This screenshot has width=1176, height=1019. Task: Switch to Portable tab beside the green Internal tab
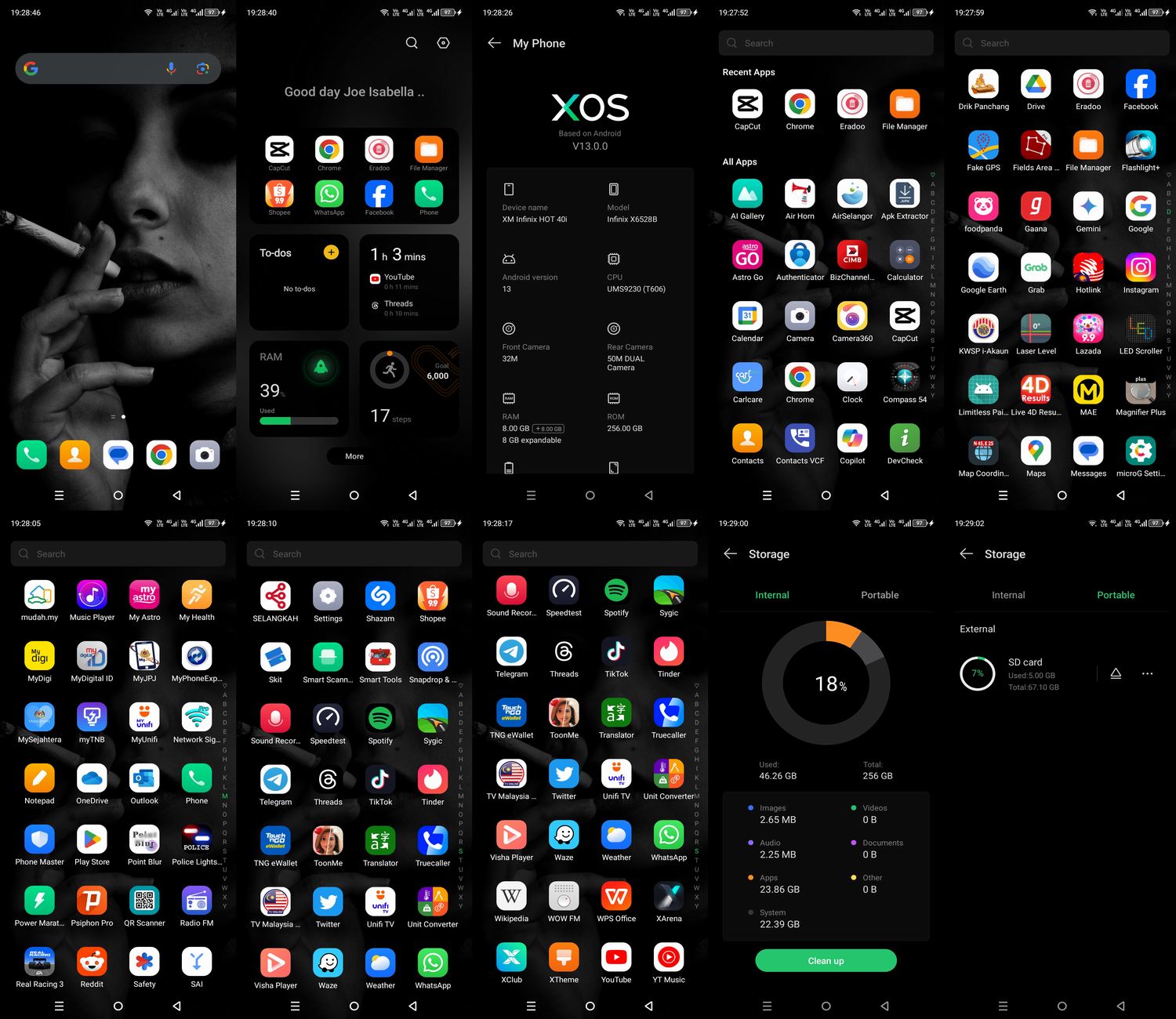pyautogui.click(x=880, y=595)
